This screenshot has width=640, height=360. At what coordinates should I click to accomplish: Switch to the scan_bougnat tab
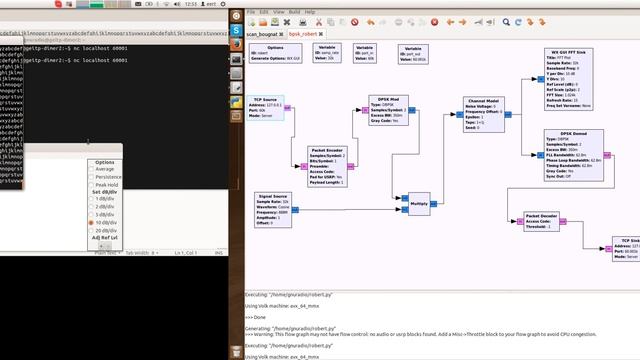pos(262,34)
